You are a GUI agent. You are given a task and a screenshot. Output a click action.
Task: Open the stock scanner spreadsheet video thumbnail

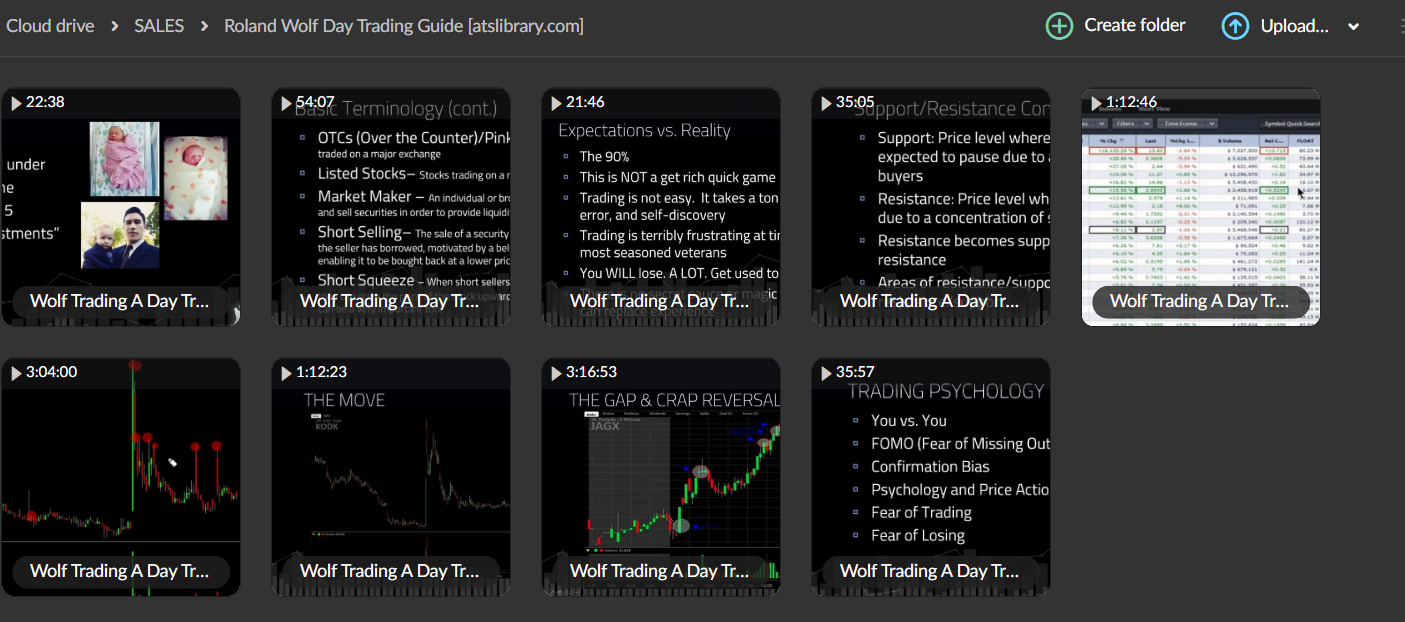coord(1200,205)
